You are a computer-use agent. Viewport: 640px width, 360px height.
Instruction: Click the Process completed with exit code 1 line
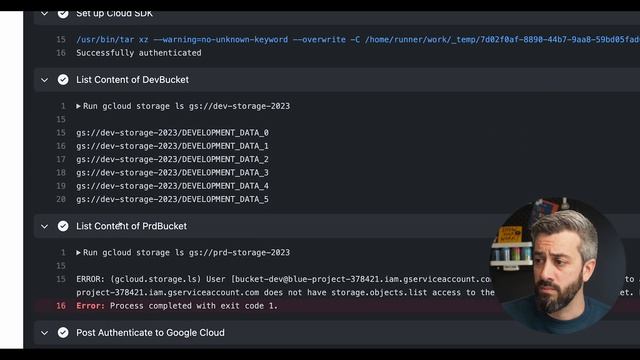point(177,306)
